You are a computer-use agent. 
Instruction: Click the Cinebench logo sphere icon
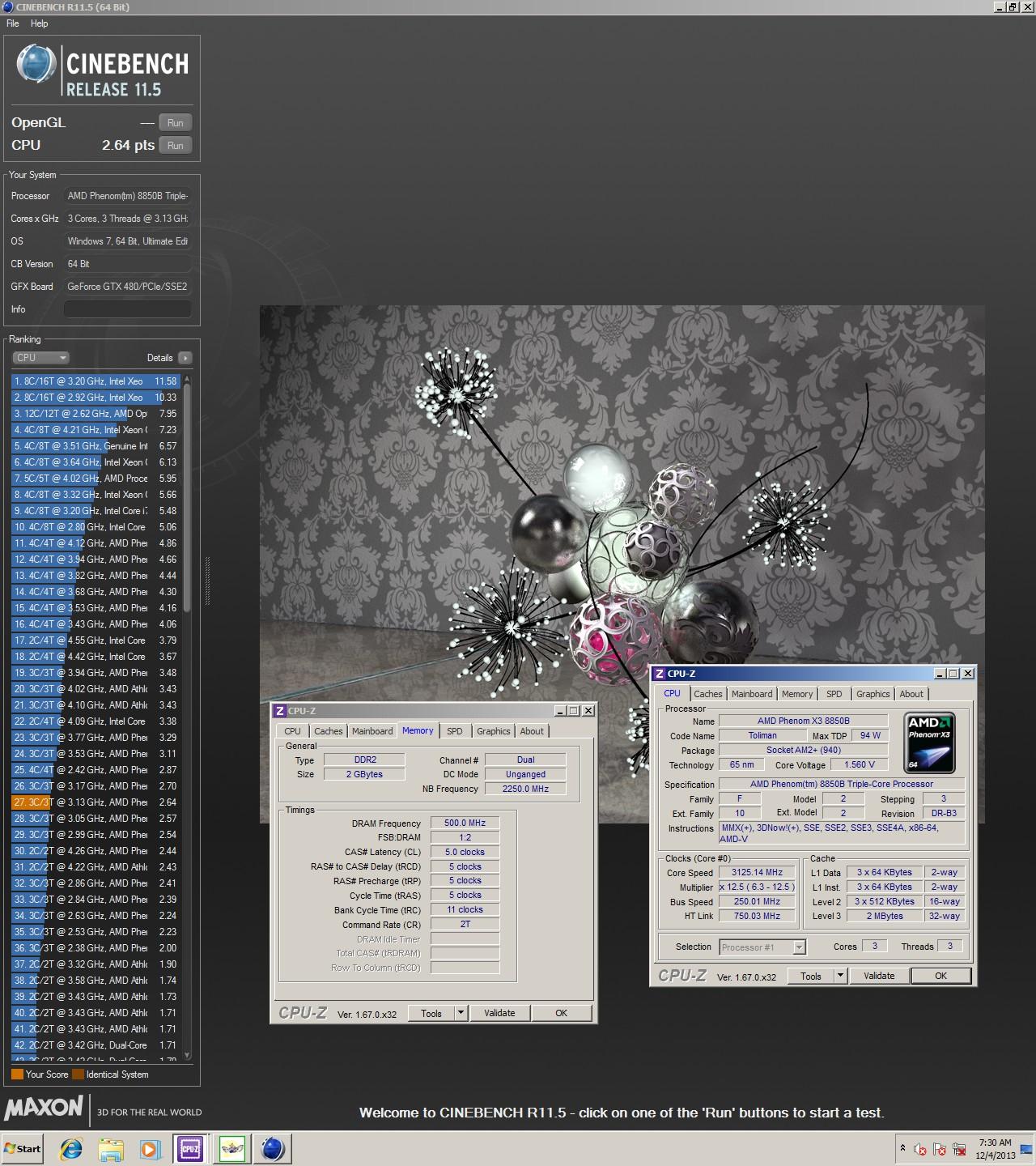pos(36,63)
